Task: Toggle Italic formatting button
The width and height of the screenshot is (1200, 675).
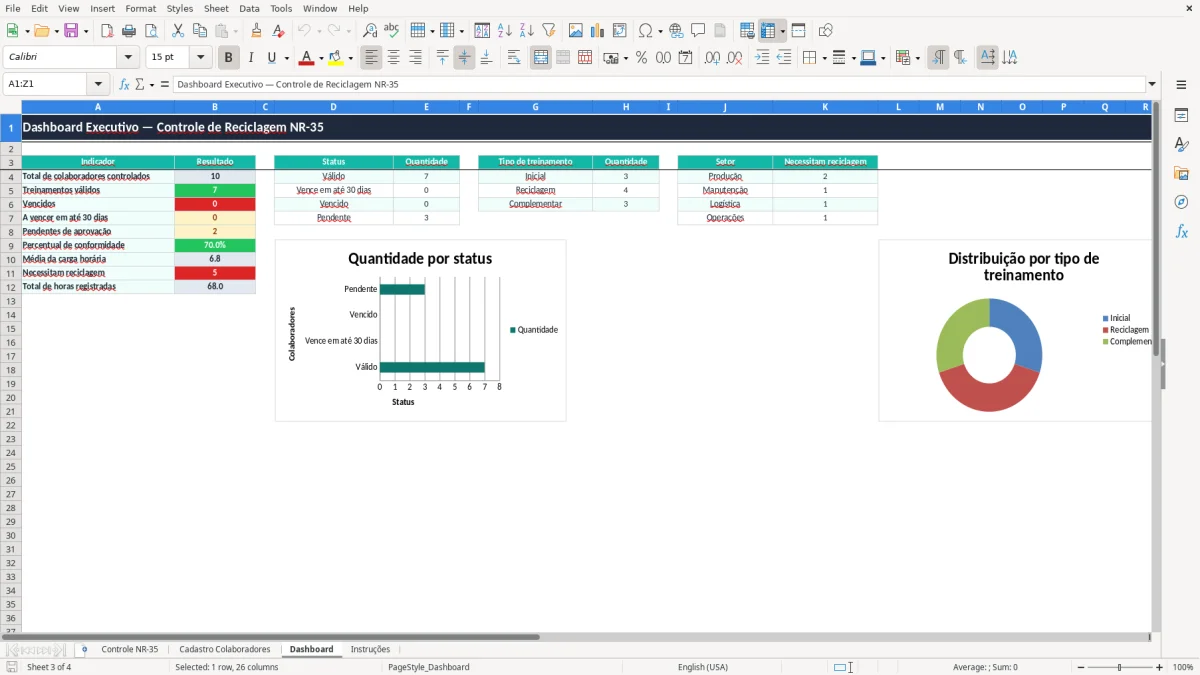Action: [251, 58]
